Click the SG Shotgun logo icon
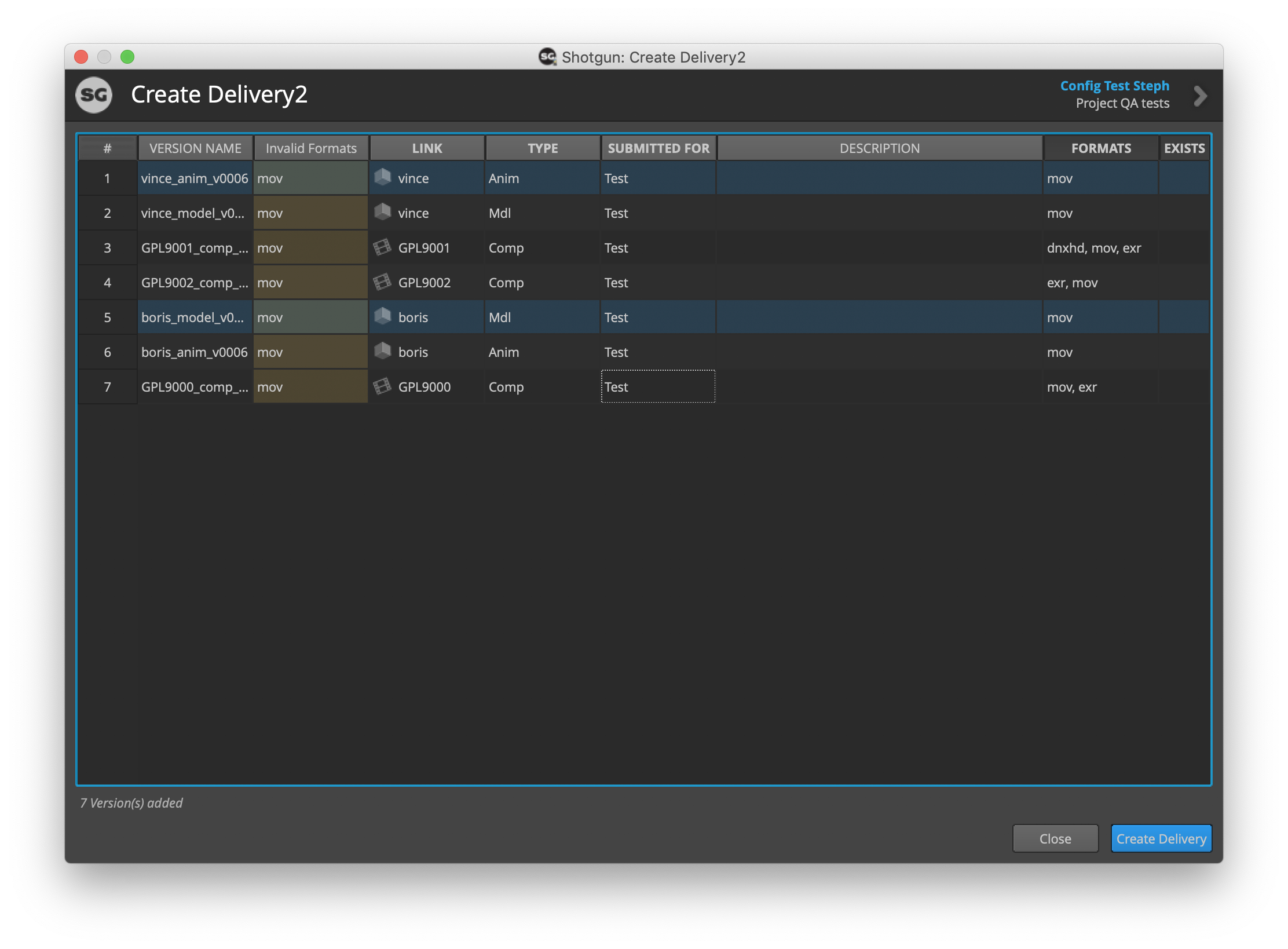This screenshot has width=1288, height=949. (x=94, y=95)
